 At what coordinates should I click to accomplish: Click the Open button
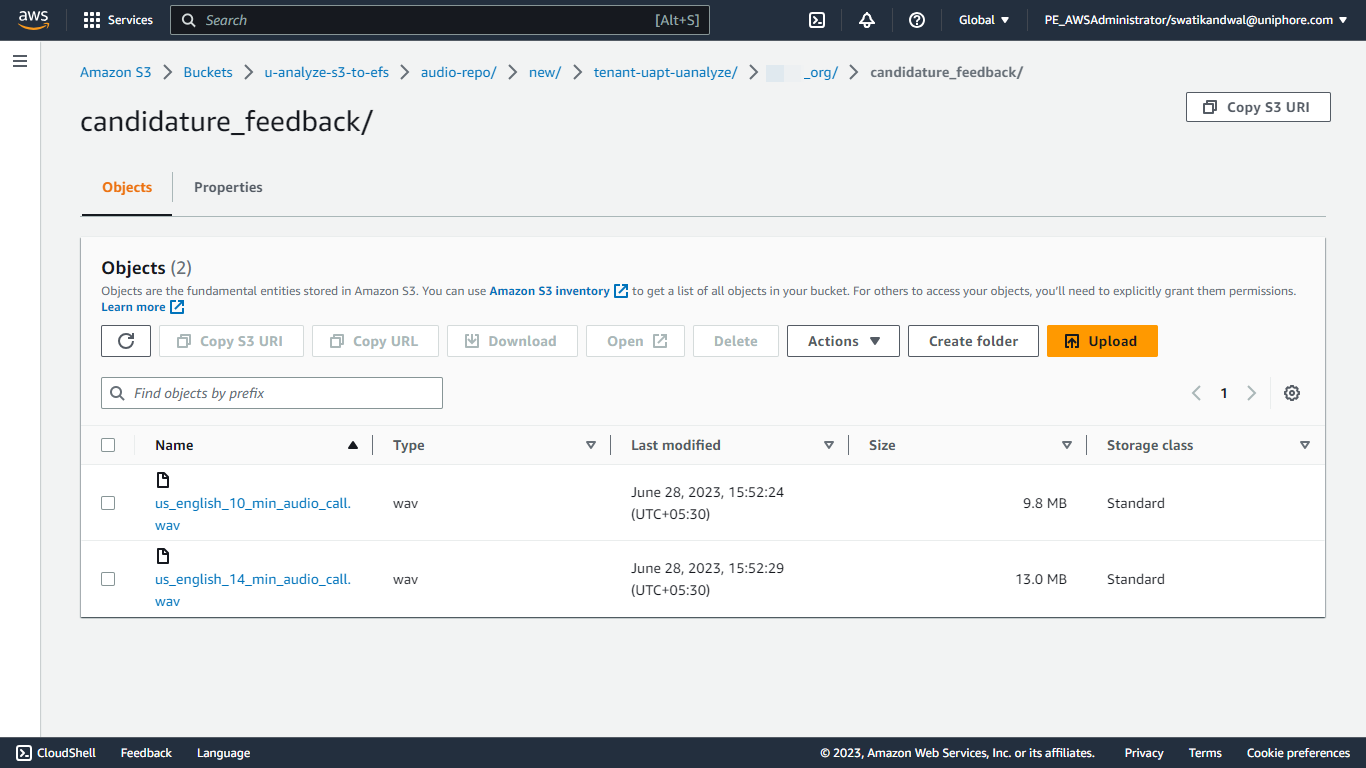635,341
